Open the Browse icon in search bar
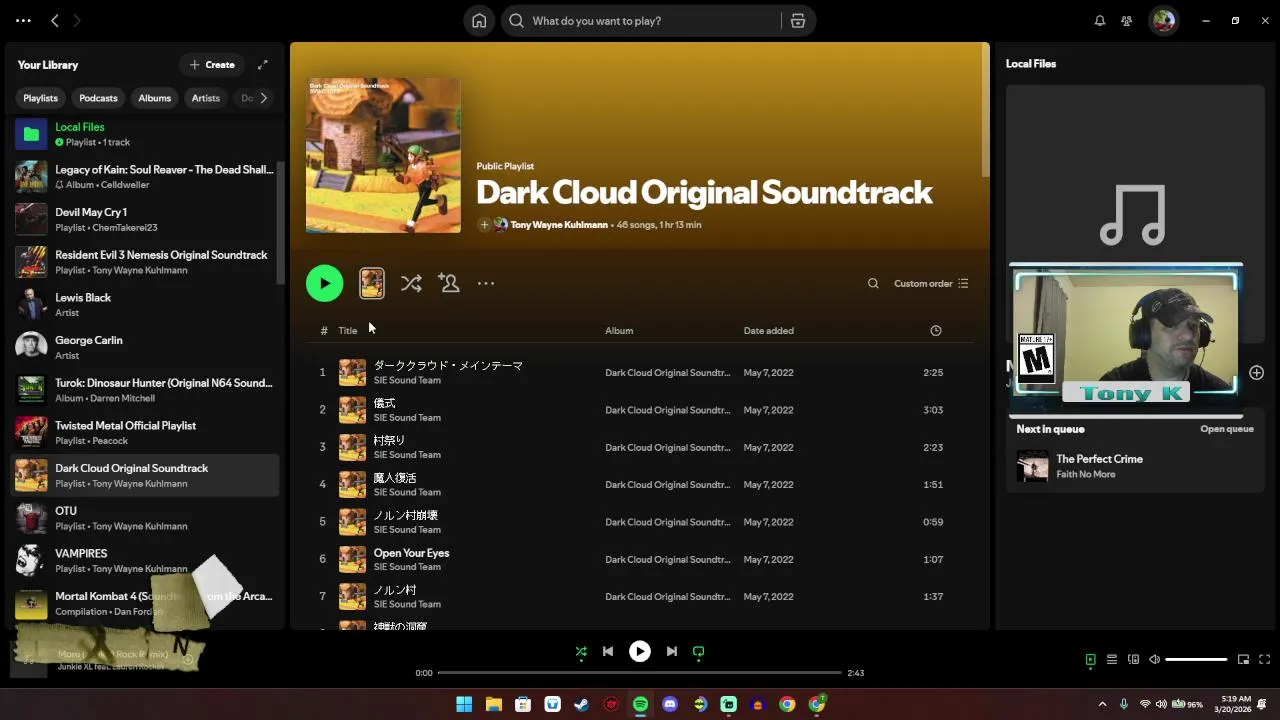Image resolution: width=1280 pixels, height=720 pixels. point(798,21)
